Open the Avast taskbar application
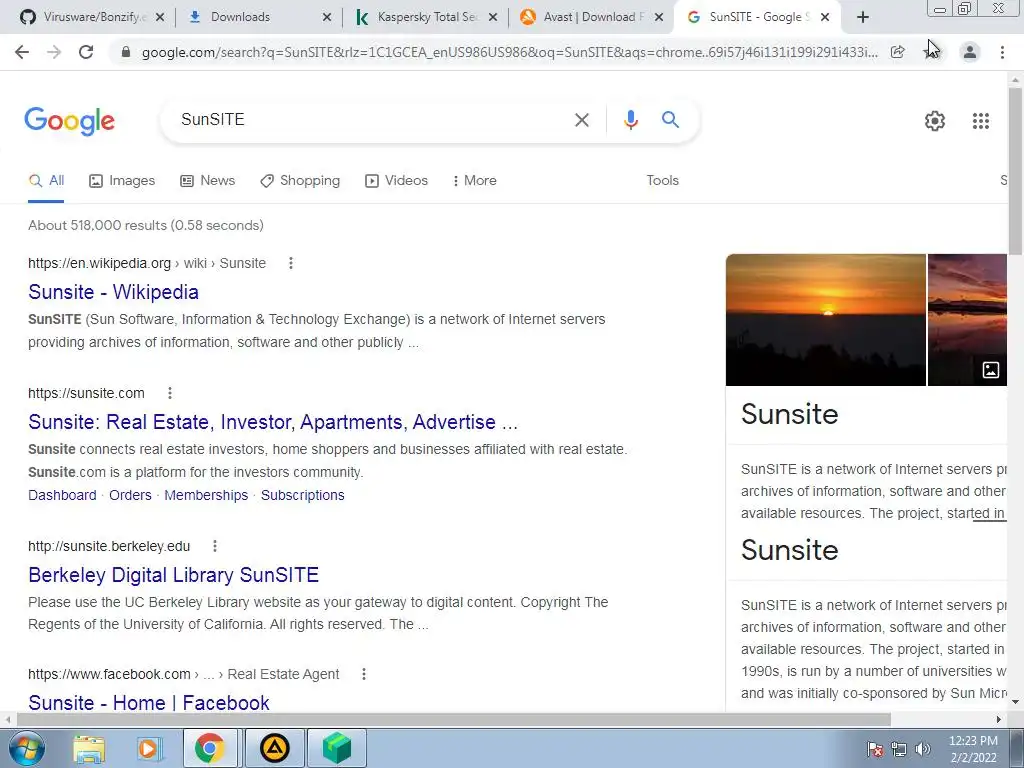The height and width of the screenshot is (768, 1024). pyautogui.click(x=274, y=748)
